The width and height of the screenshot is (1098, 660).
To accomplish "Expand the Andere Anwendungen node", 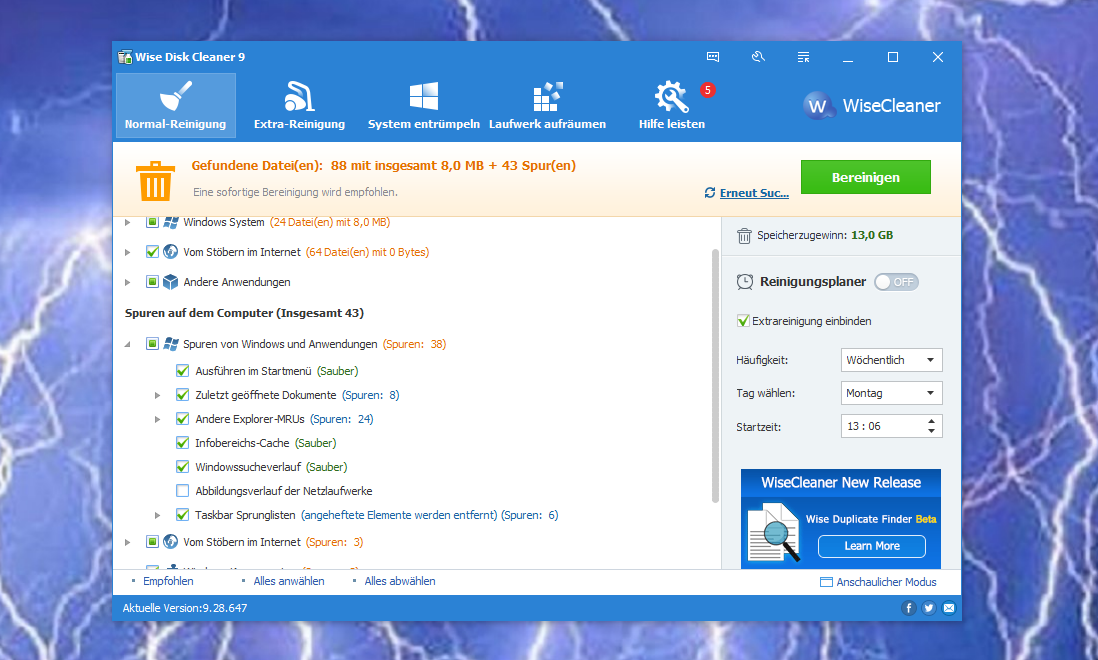I will [127, 282].
